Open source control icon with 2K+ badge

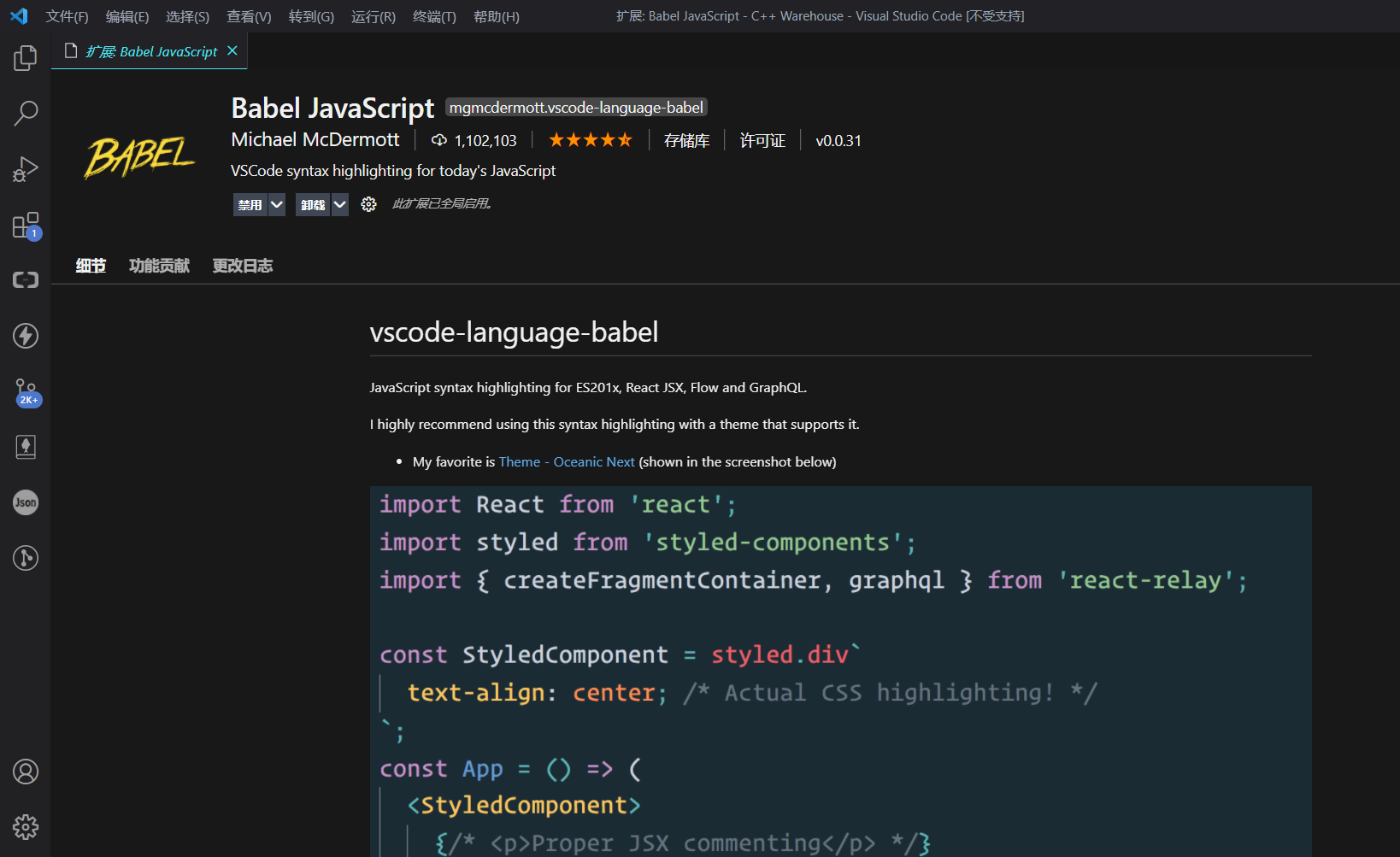pyautogui.click(x=26, y=392)
